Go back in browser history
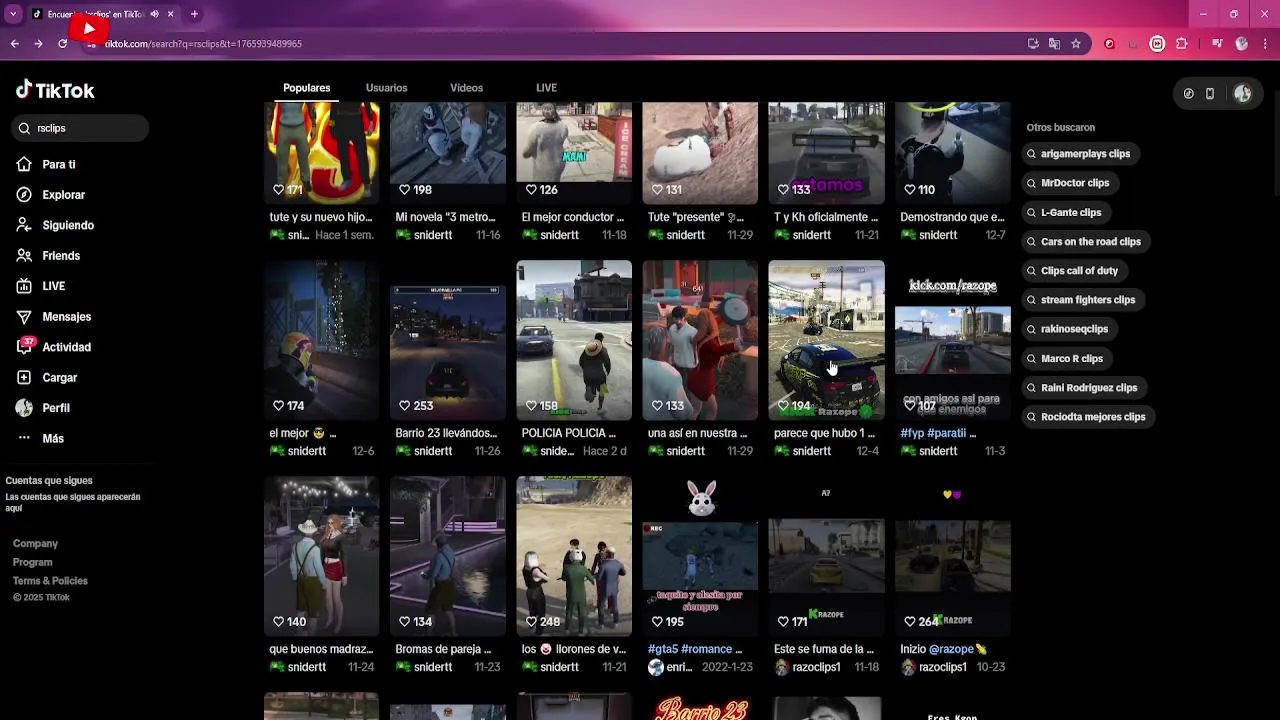 [14, 44]
